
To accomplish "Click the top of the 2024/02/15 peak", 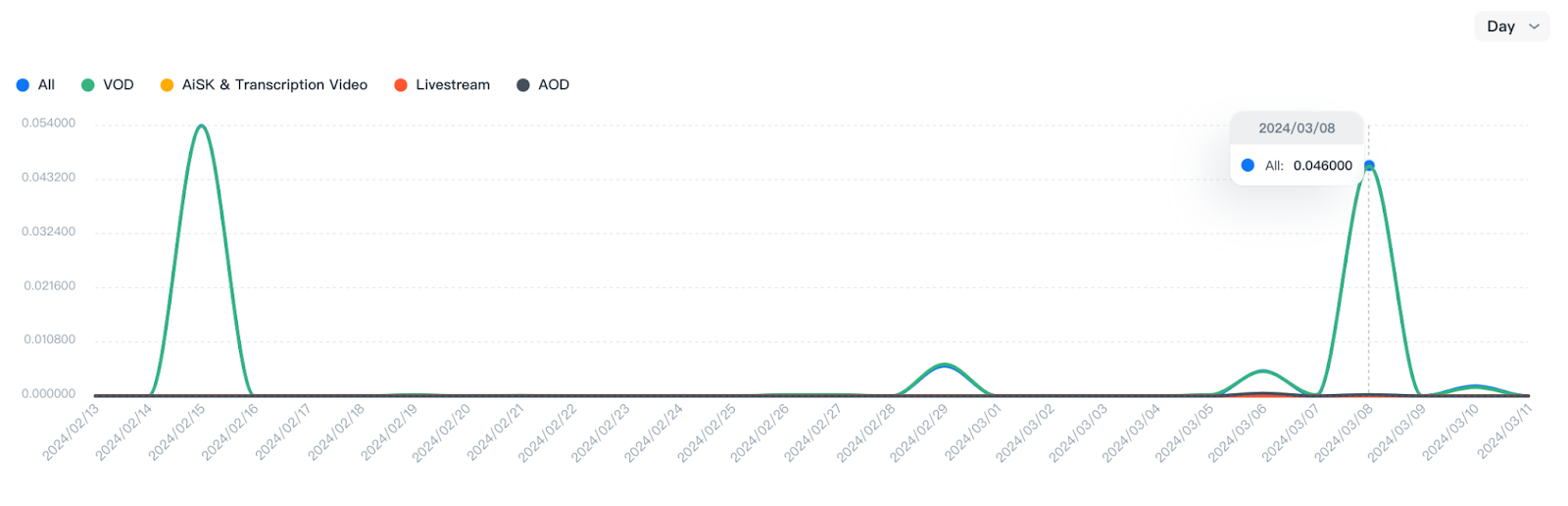I will [201, 126].
